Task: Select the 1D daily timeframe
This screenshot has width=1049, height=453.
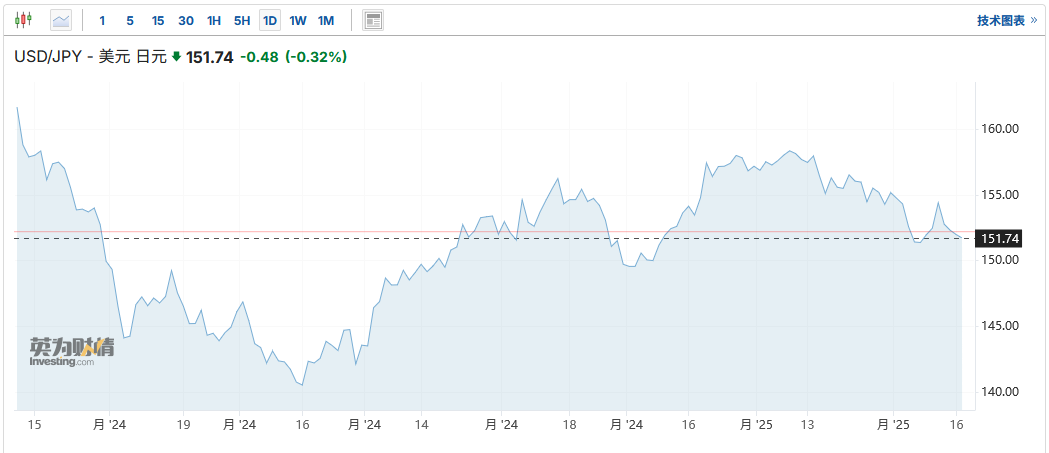Action: click(x=270, y=20)
